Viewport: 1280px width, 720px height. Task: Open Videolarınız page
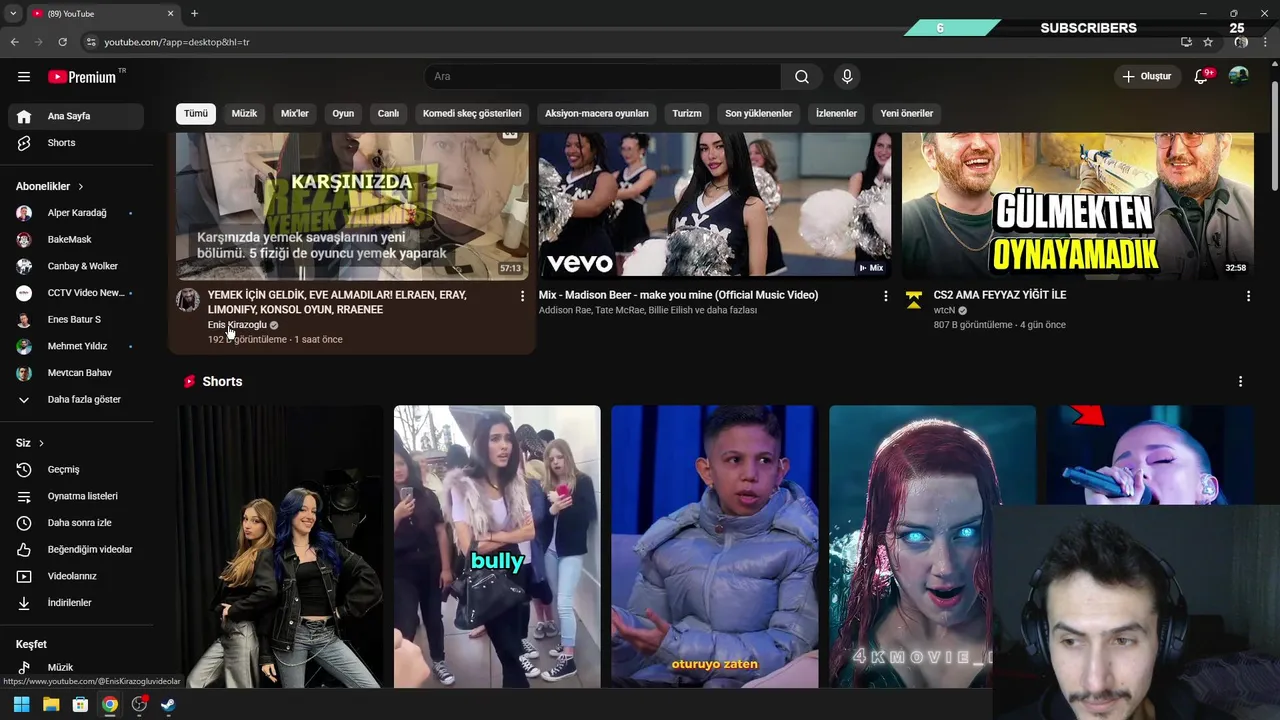76,576
